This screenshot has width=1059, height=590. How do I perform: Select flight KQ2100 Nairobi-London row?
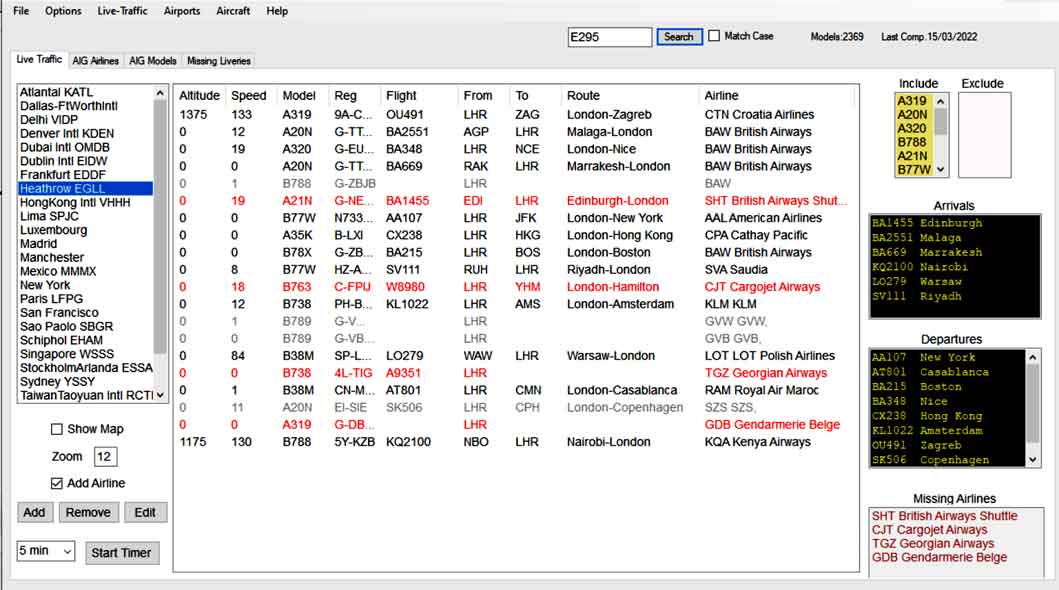(x=515, y=442)
